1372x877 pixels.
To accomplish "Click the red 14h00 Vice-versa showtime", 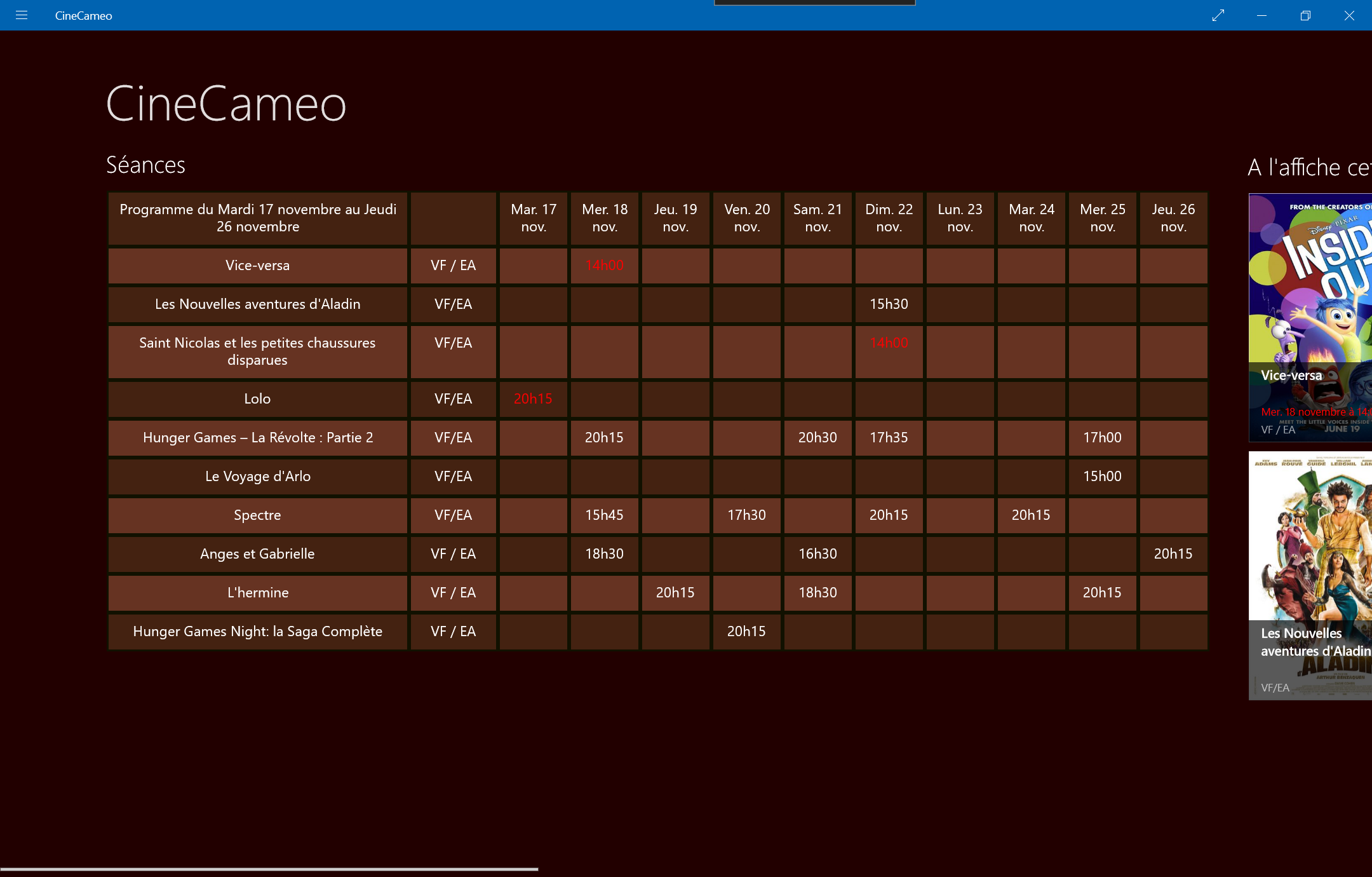I will [604, 266].
